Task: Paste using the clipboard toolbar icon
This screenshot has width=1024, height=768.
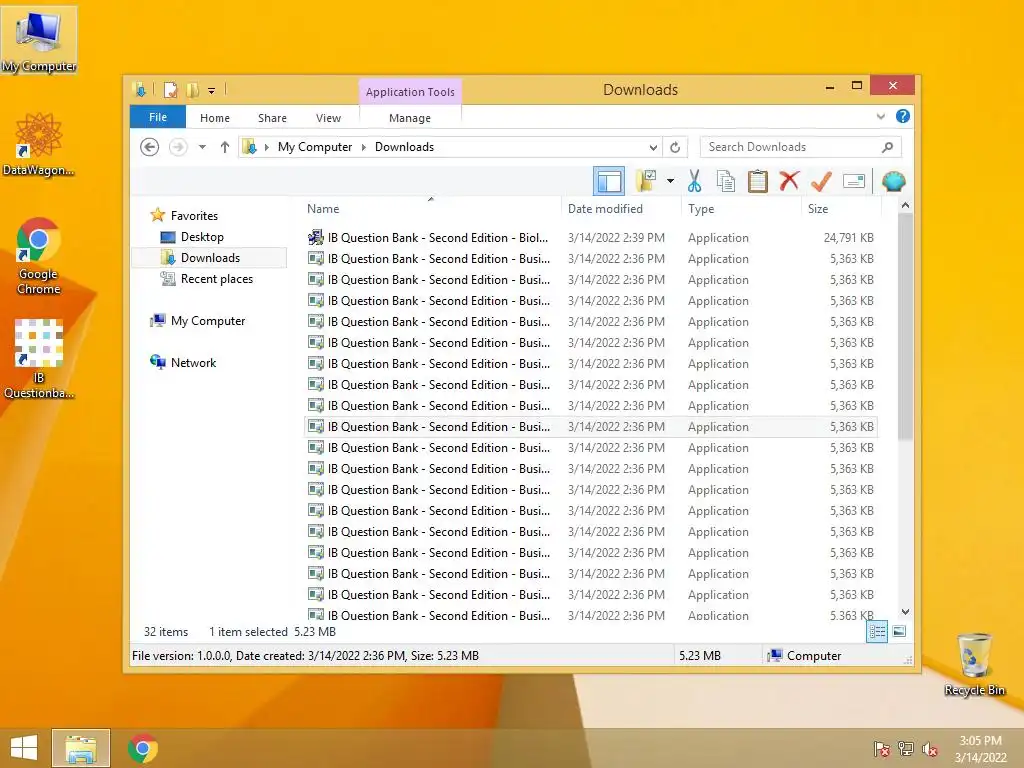Action: (758, 181)
